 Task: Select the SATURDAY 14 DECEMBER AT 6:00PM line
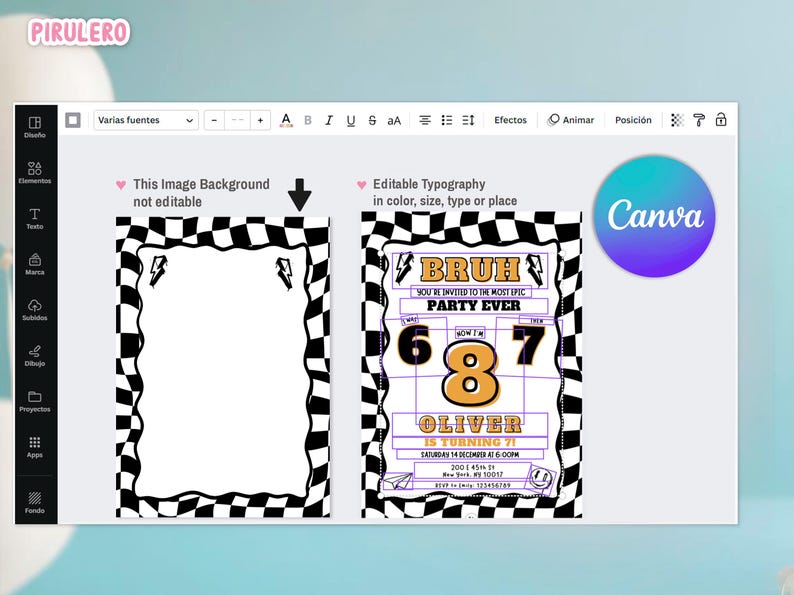(470, 455)
